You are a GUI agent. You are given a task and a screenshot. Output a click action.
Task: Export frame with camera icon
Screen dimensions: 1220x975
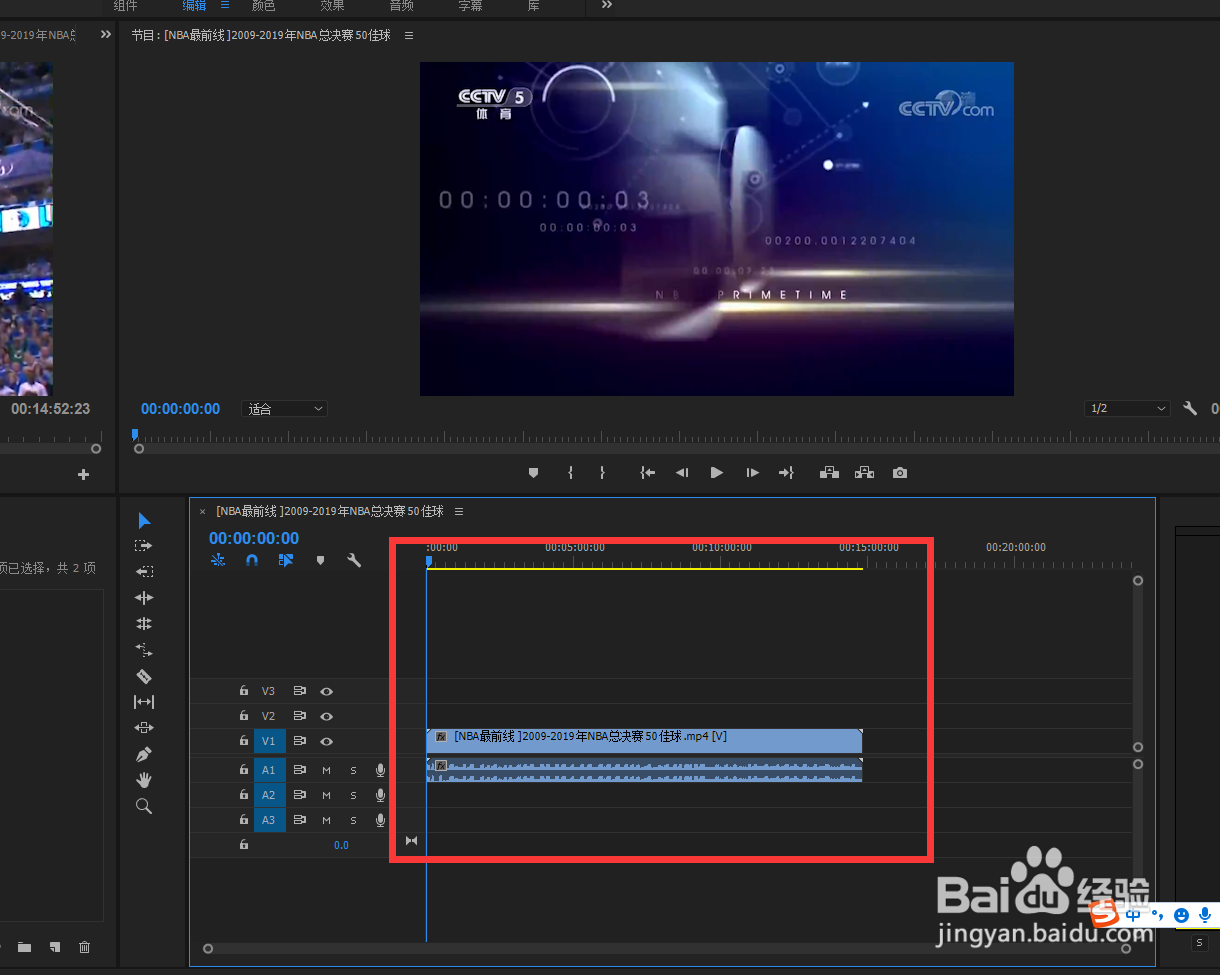click(900, 473)
